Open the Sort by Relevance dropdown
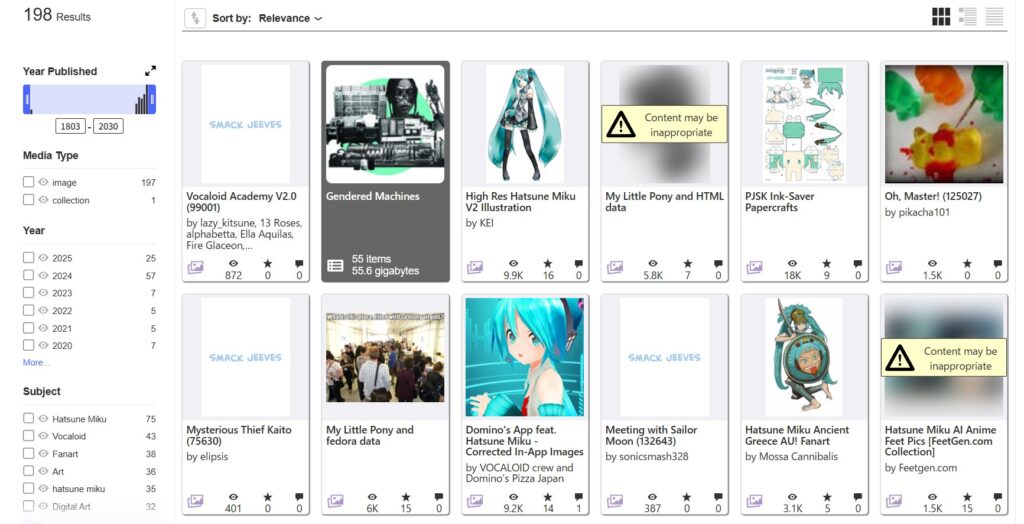Image resolution: width=1024 pixels, height=524 pixels. point(290,18)
